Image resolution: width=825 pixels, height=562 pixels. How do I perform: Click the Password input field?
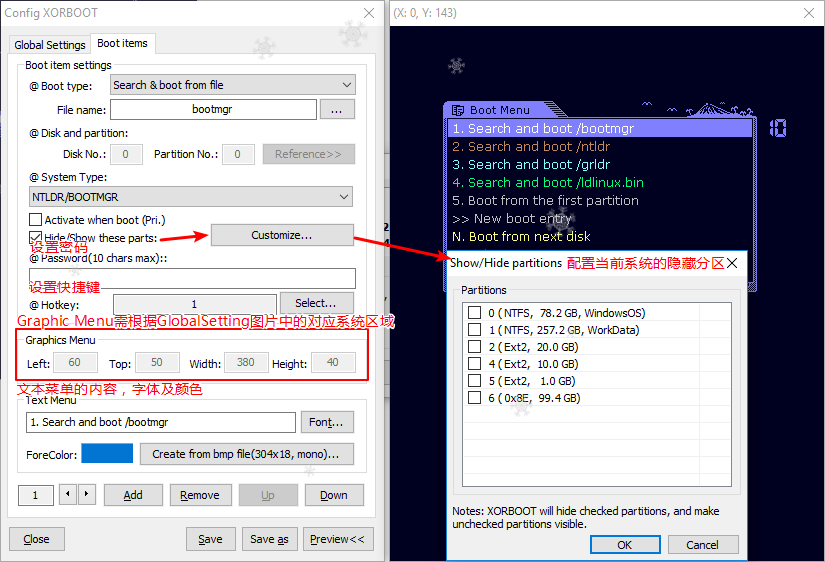[192, 278]
